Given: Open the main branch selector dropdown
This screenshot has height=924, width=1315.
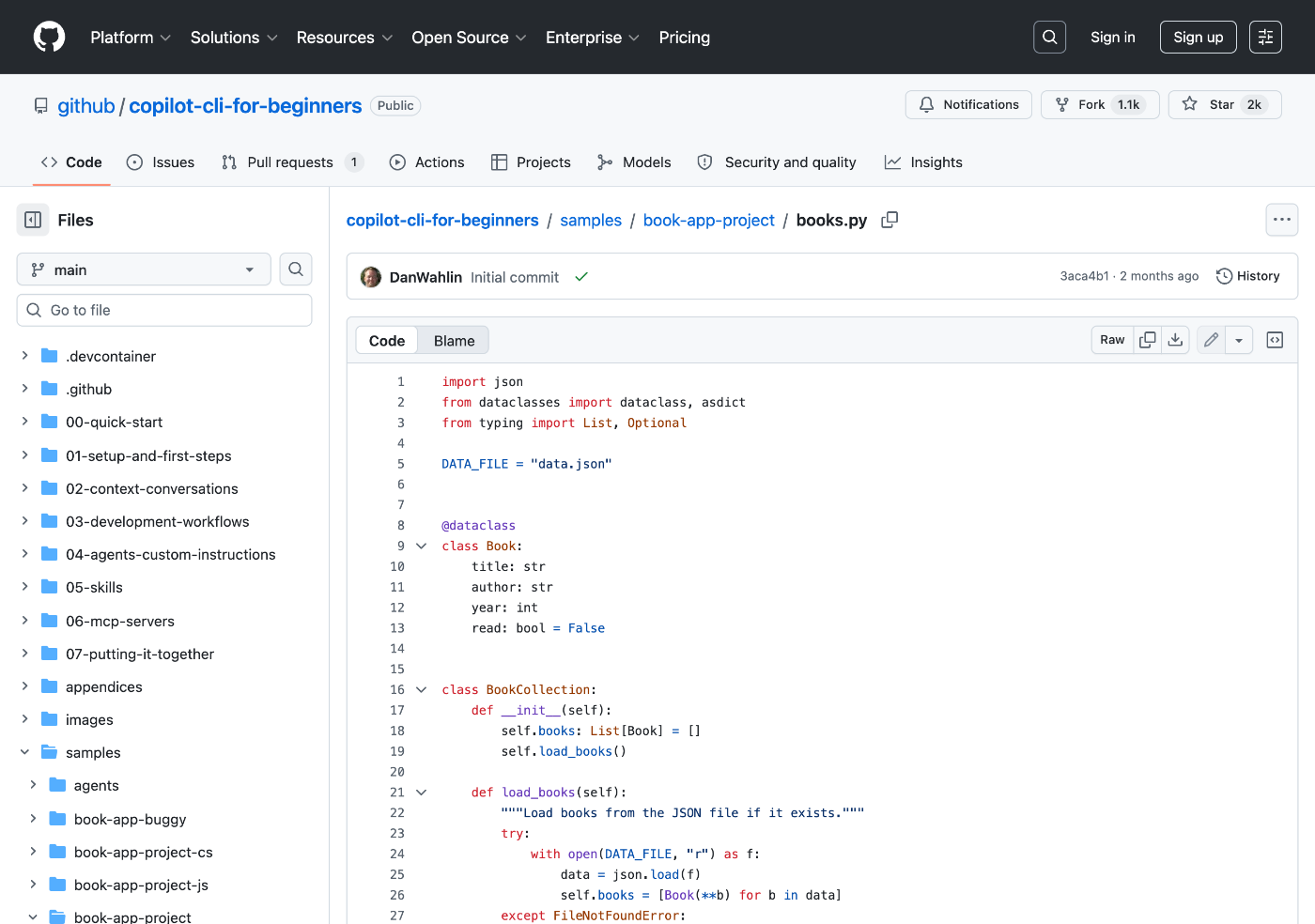Looking at the screenshot, I should pos(144,269).
